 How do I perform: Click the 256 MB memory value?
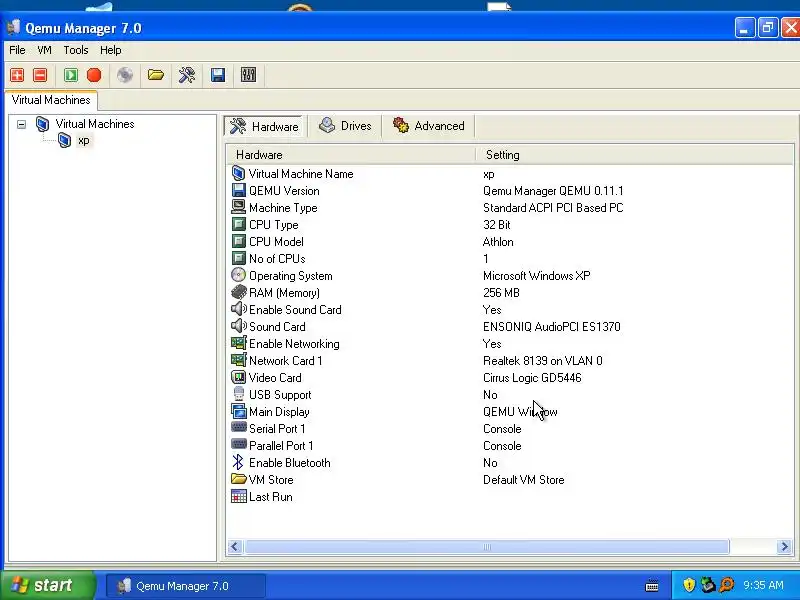tap(501, 293)
